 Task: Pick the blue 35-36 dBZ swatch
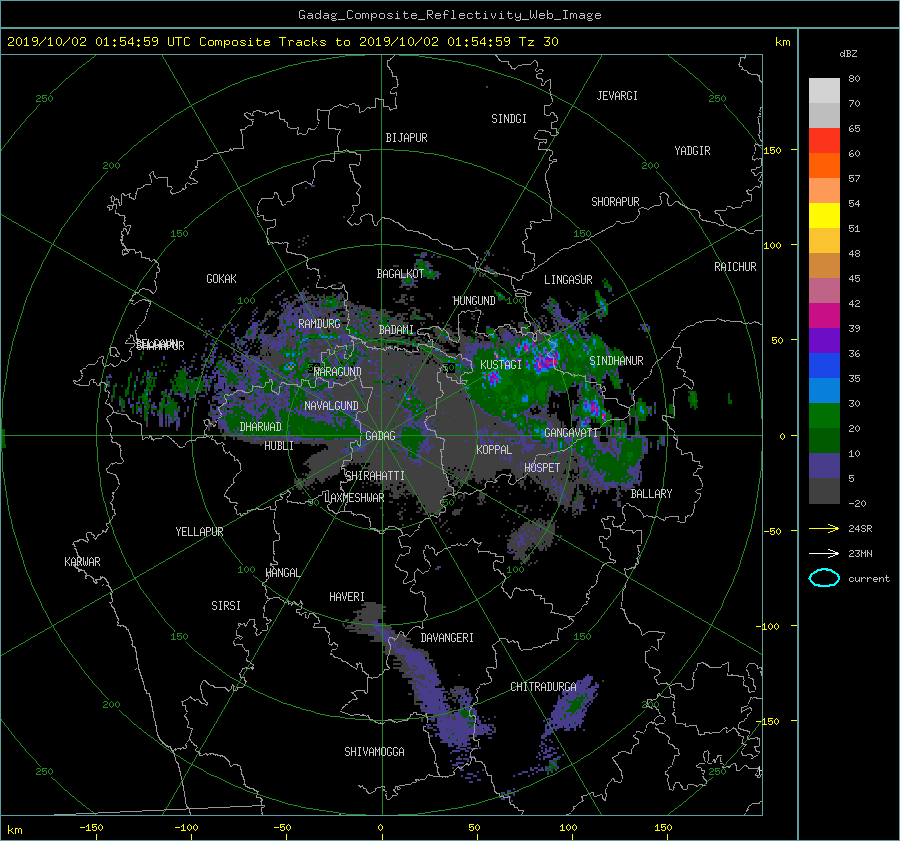pos(824,366)
